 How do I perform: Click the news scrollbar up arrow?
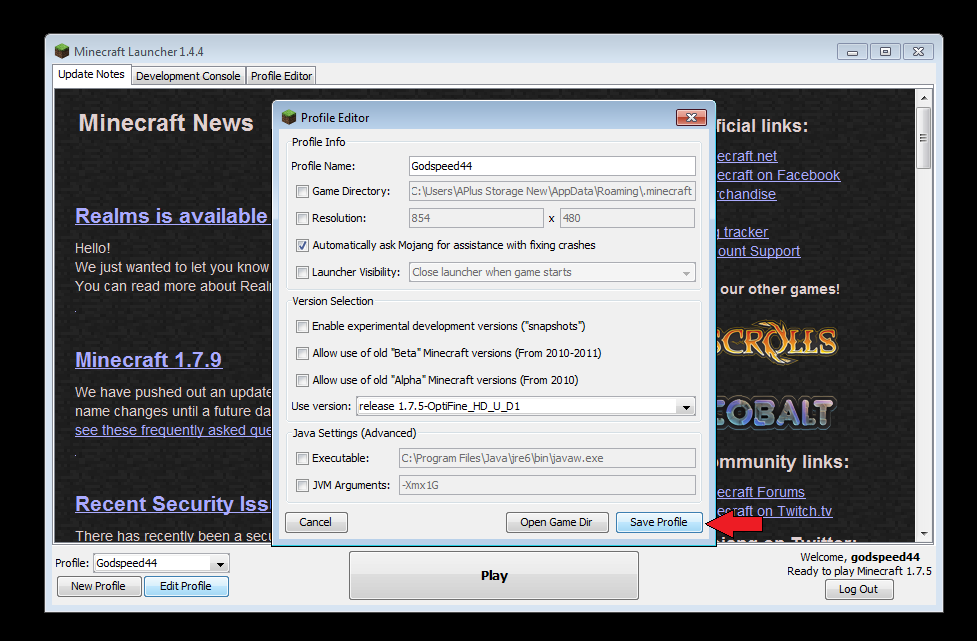(x=923, y=98)
